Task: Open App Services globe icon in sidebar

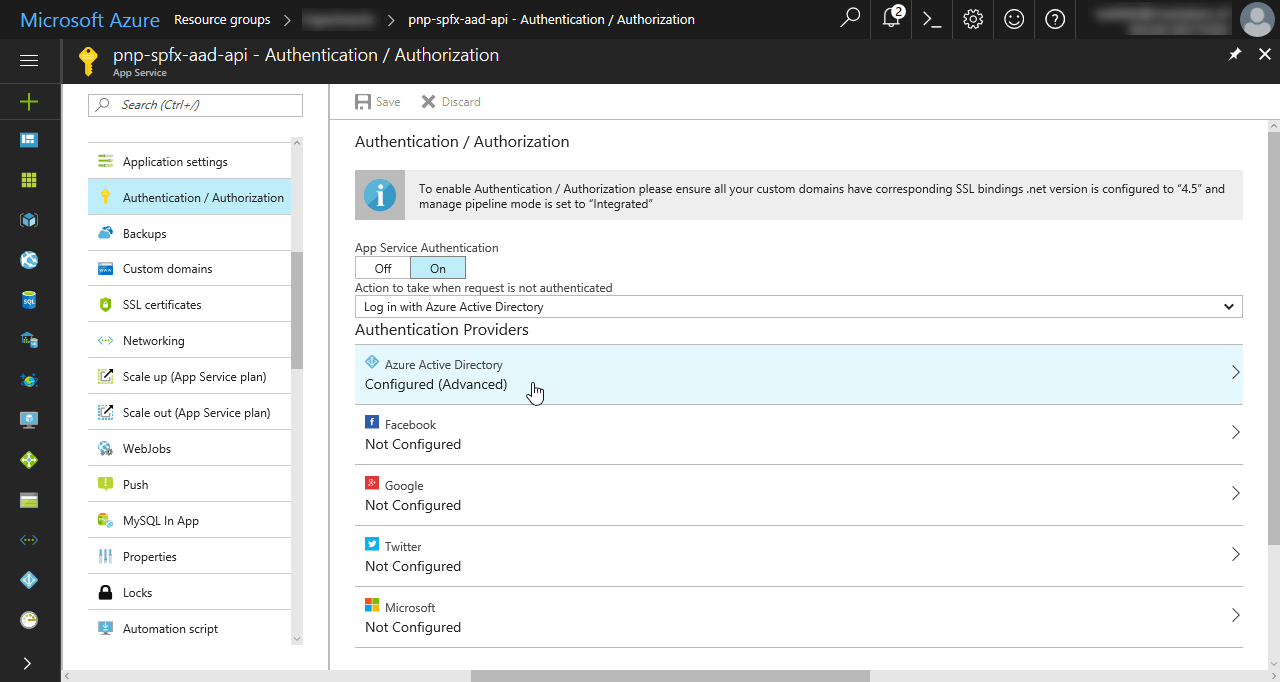Action: (29, 260)
